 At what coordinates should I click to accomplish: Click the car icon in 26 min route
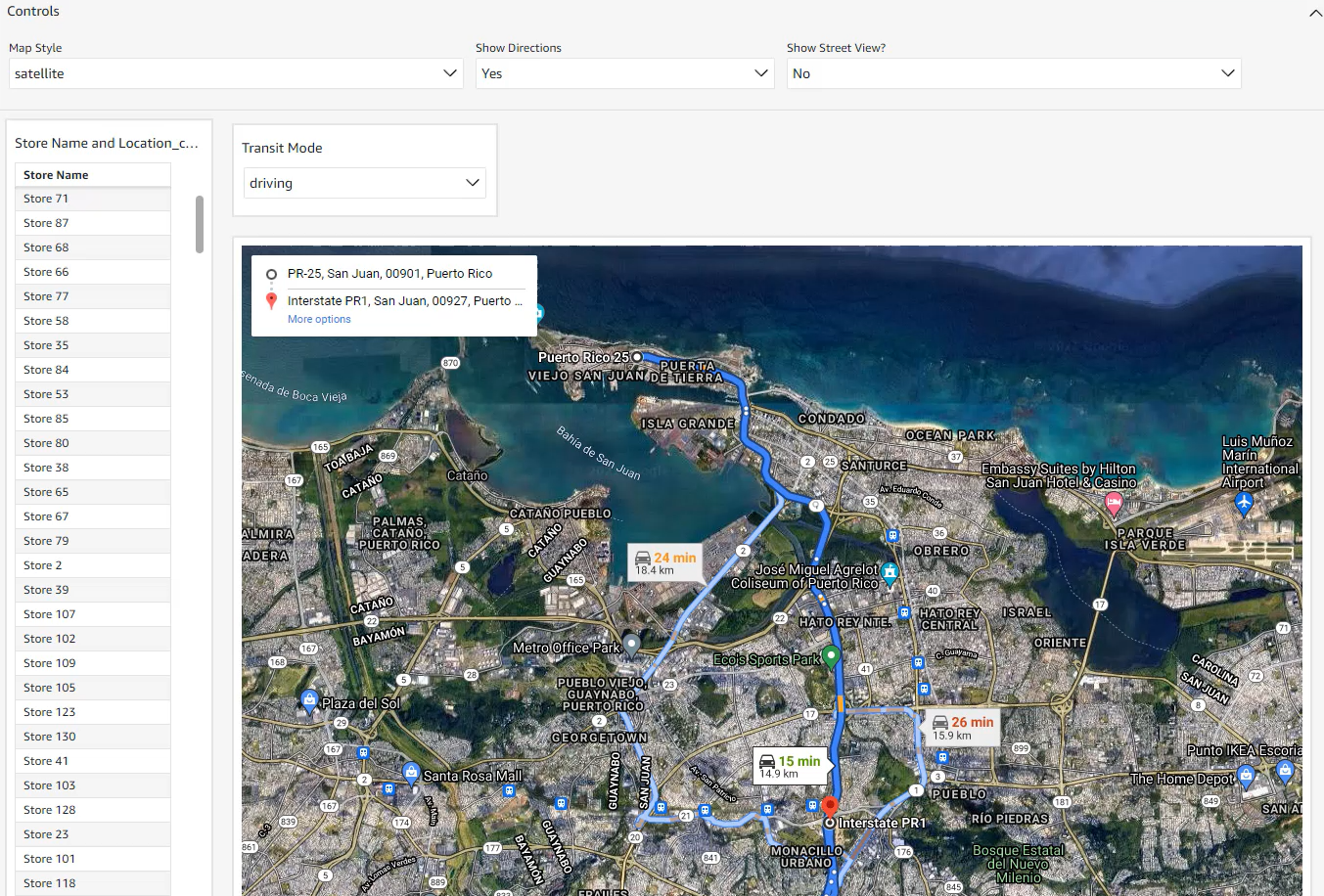point(940,723)
